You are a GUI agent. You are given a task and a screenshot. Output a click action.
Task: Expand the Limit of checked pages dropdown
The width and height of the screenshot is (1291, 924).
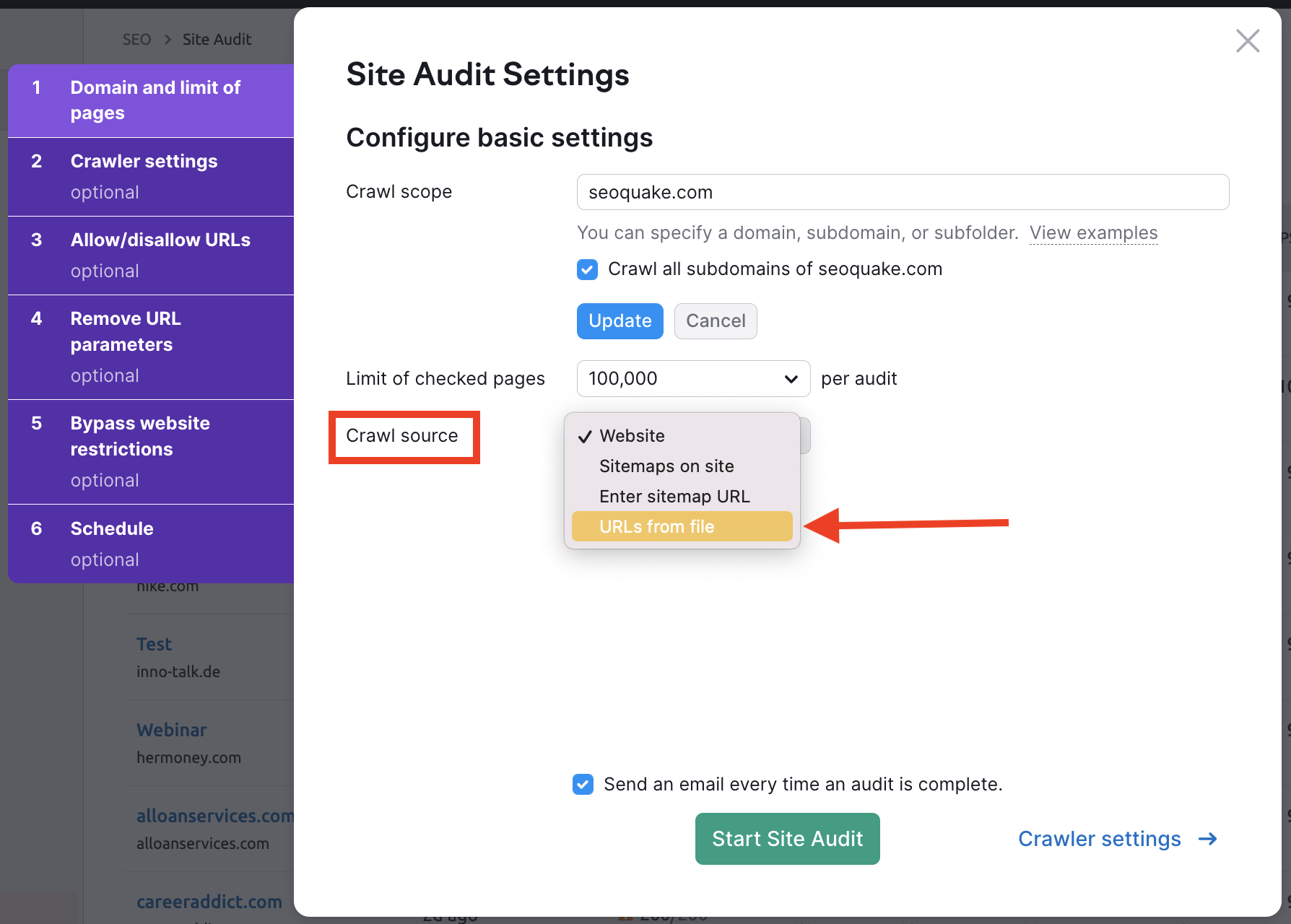tap(693, 378)
